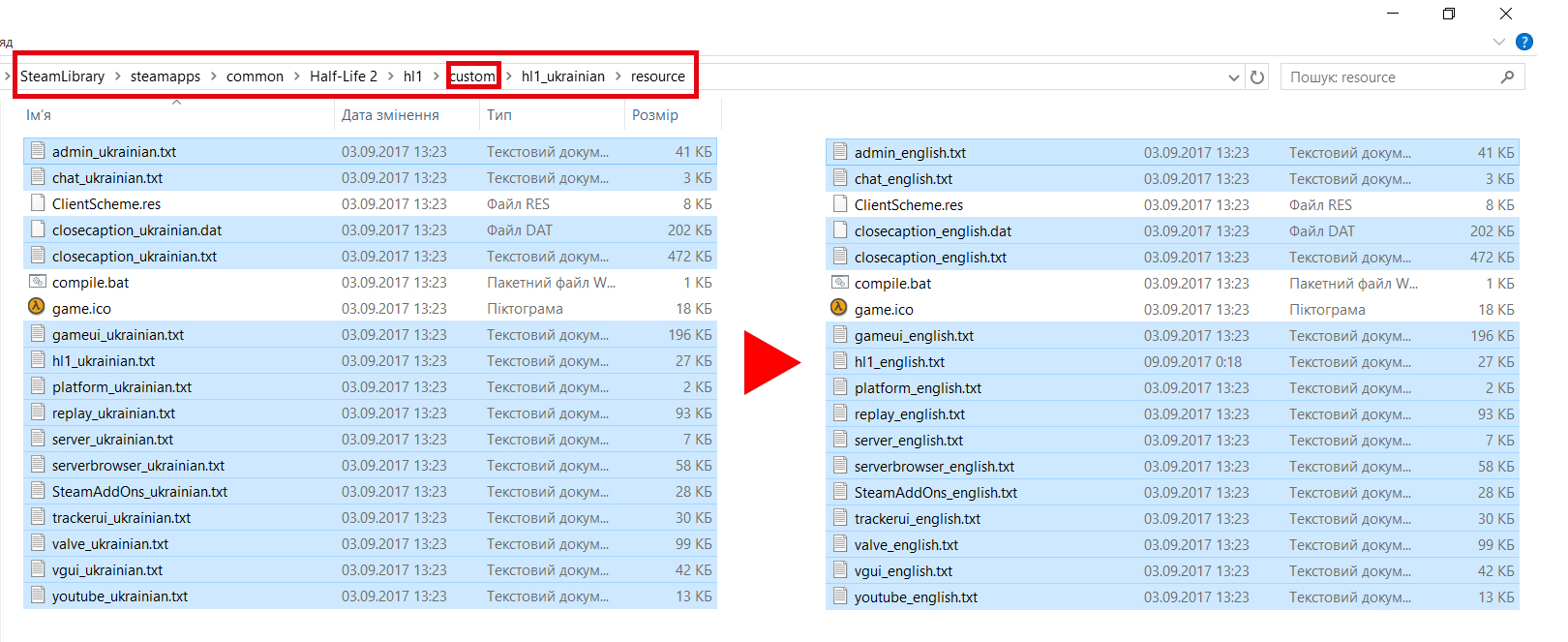Go to the steamapps breadcrumb folder
Image resolution: width=1568 pixels, height=642 pixels.
pos(166,76)
